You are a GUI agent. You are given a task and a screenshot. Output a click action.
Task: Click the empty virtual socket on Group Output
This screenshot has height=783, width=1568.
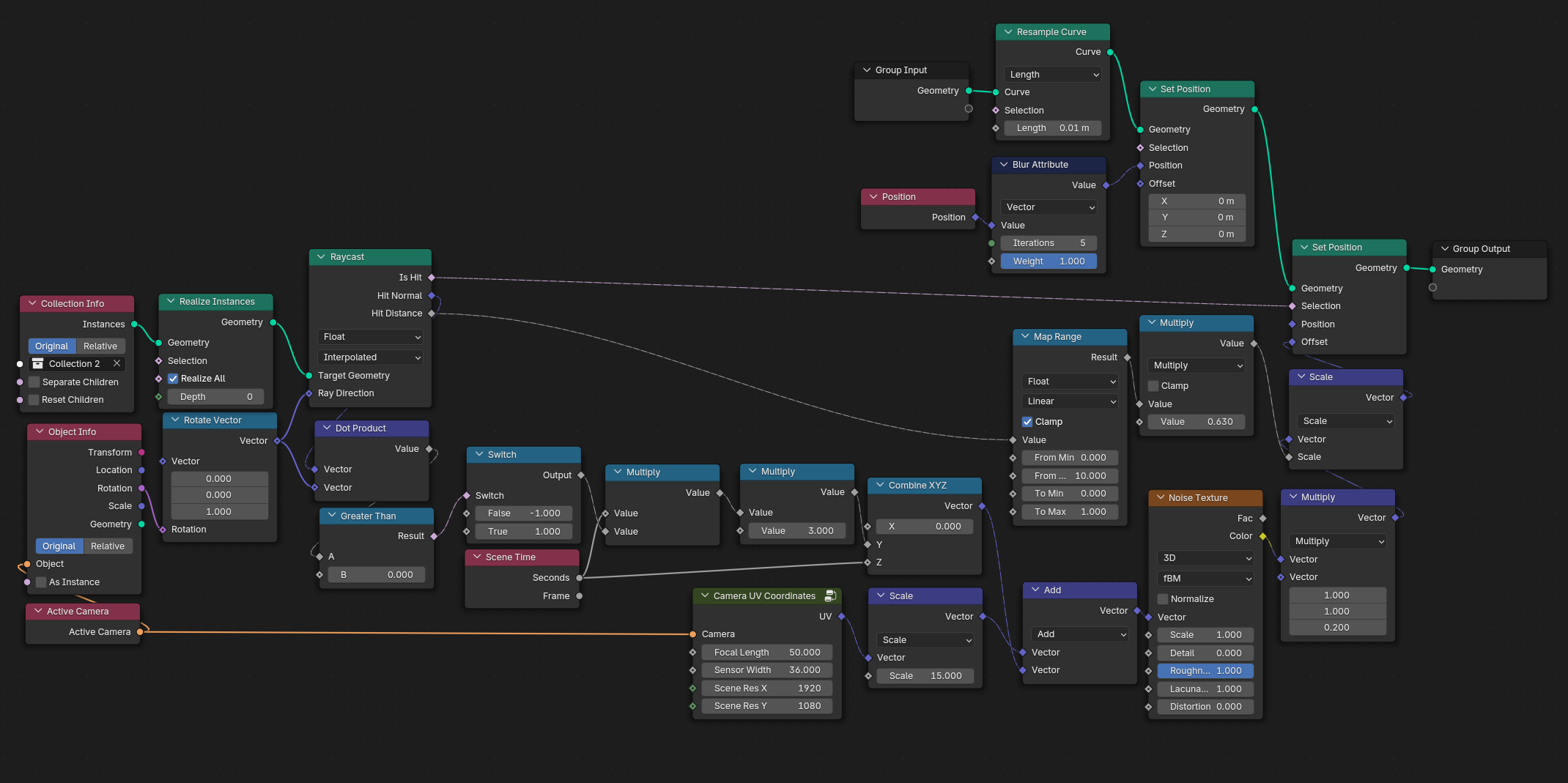click(1432, 287)
